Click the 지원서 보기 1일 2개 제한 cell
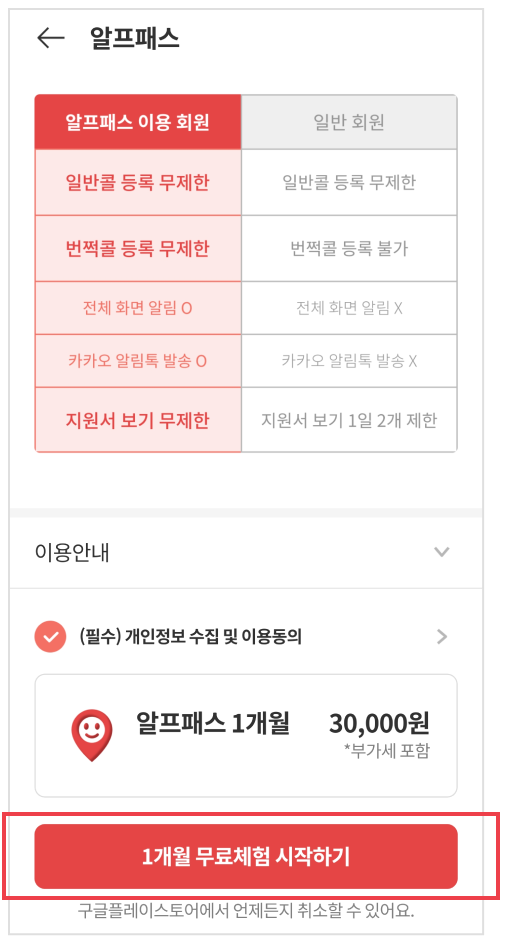505x942 pixels. click(349, 420)
